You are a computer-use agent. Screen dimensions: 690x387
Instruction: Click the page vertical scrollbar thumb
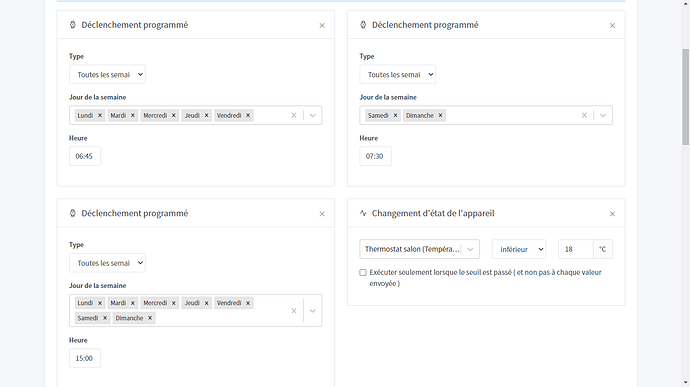pyautogui.click(x=686, y=97)
